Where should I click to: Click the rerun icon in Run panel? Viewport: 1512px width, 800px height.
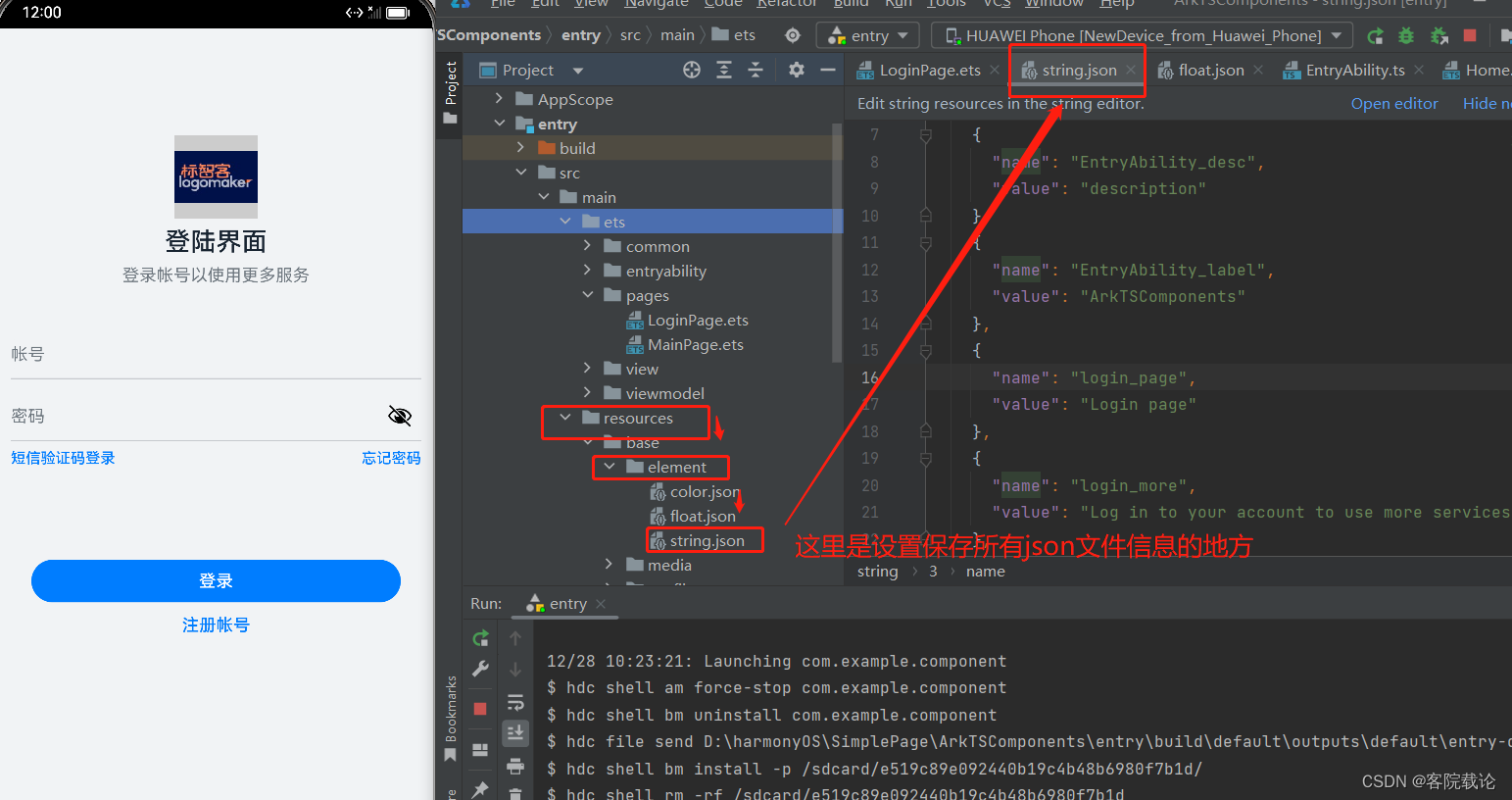point(480,638)
